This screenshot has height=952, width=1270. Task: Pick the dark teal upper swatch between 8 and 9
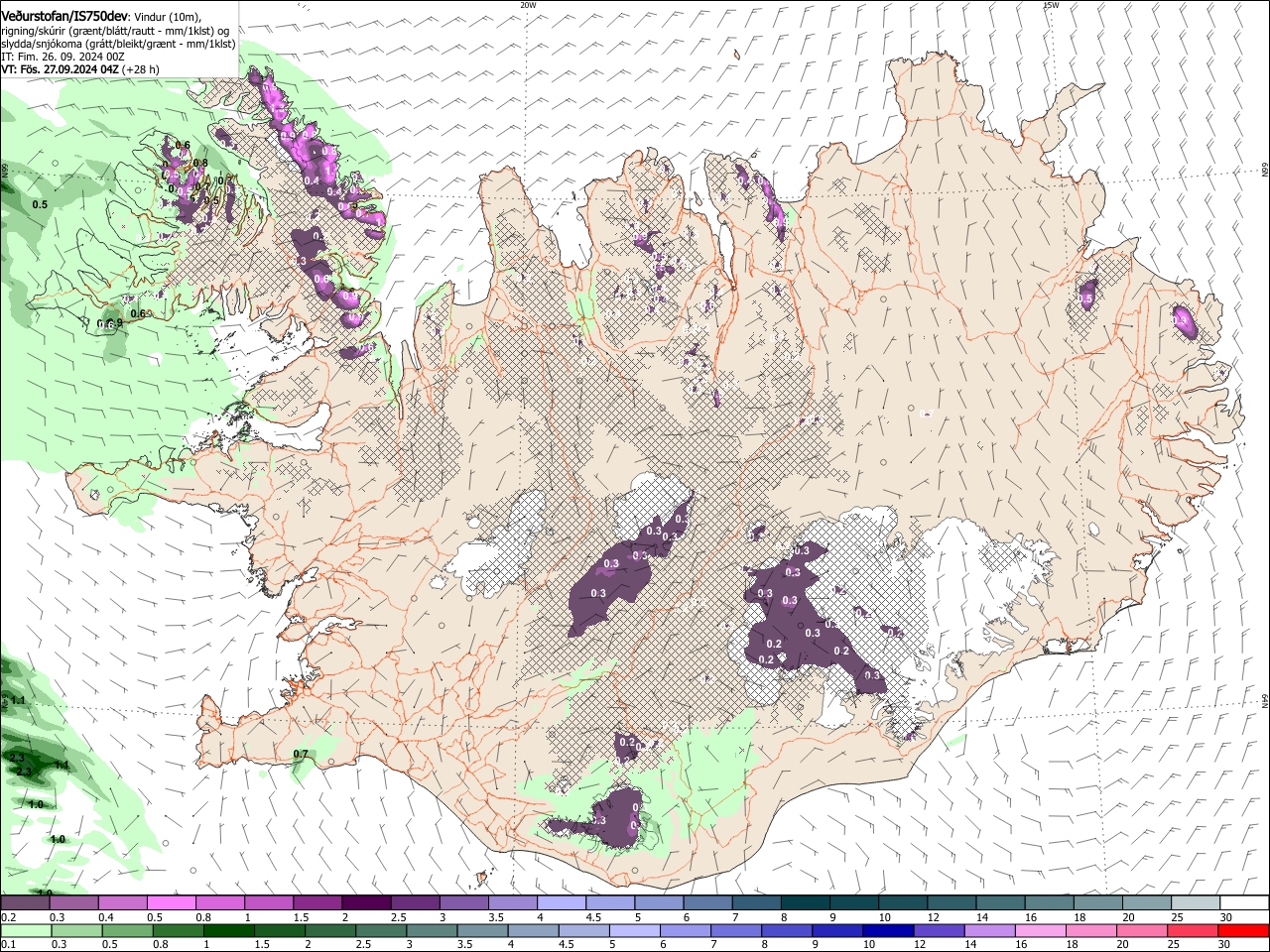point(805,903)
